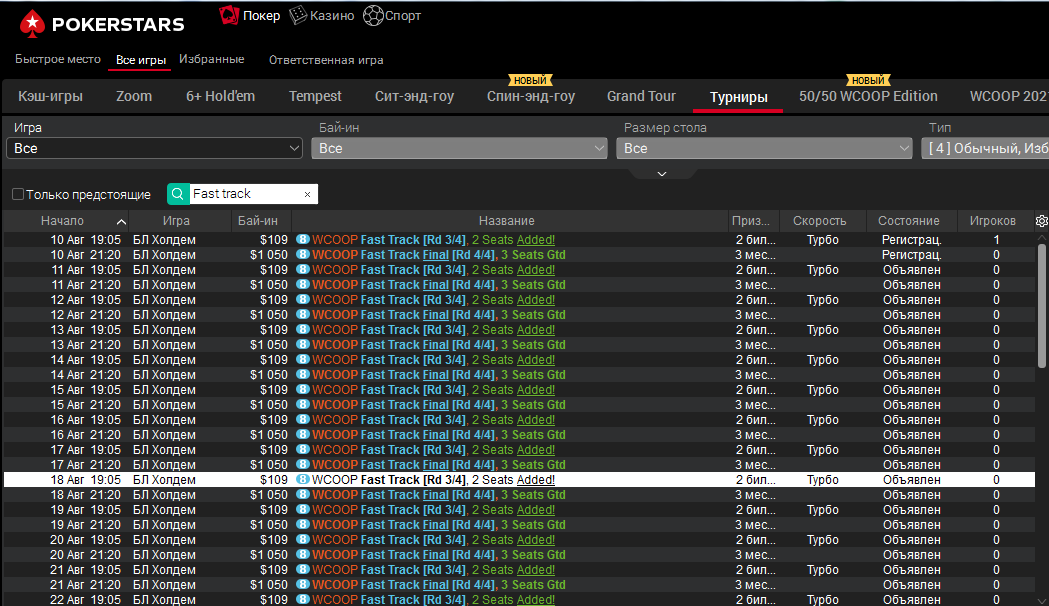Clear the 'Fast track' search text
The image size is (1049, 606).
307,195
